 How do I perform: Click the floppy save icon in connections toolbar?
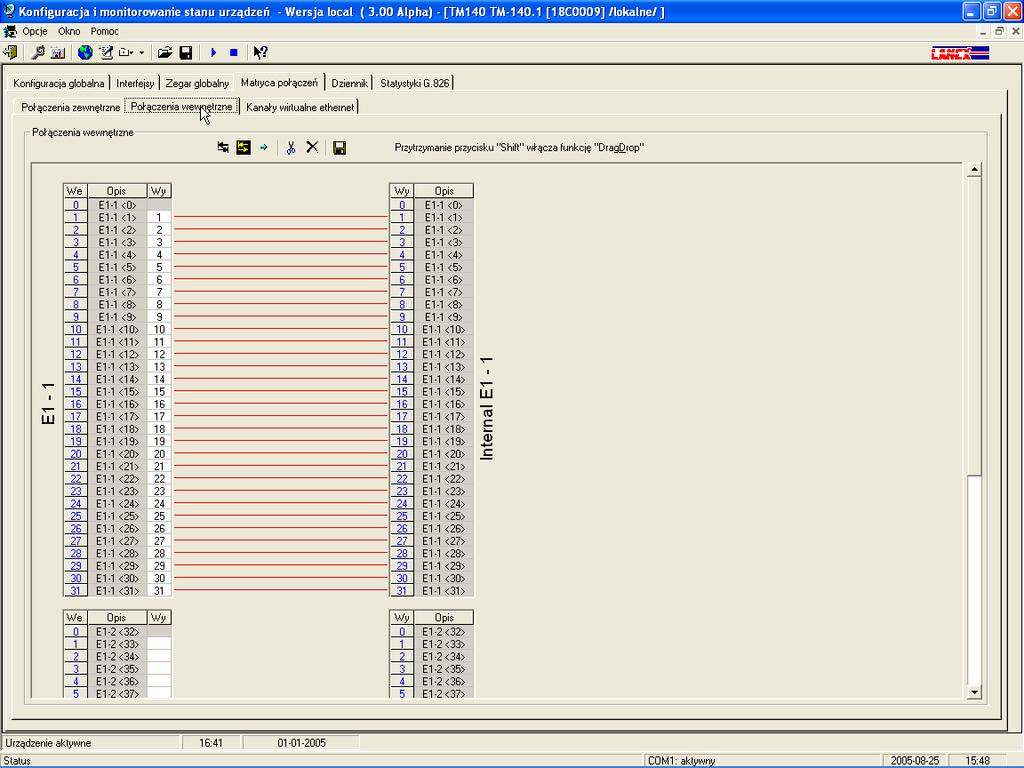340,148
